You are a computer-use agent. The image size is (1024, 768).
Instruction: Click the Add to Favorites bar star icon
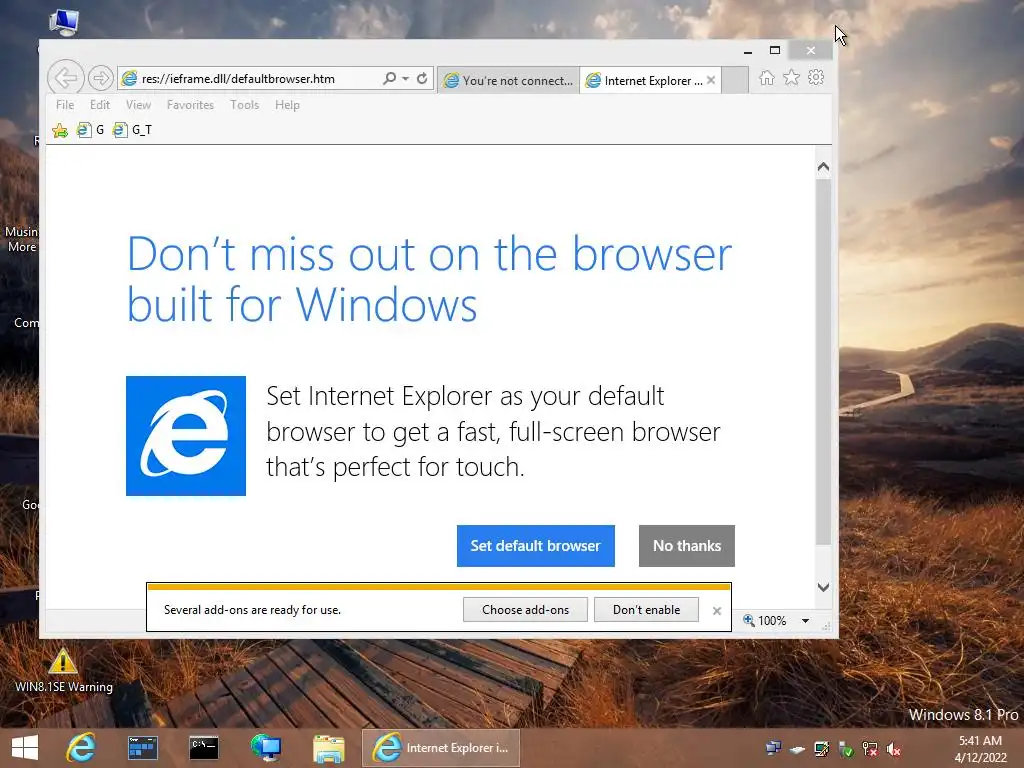pos(60,131)
